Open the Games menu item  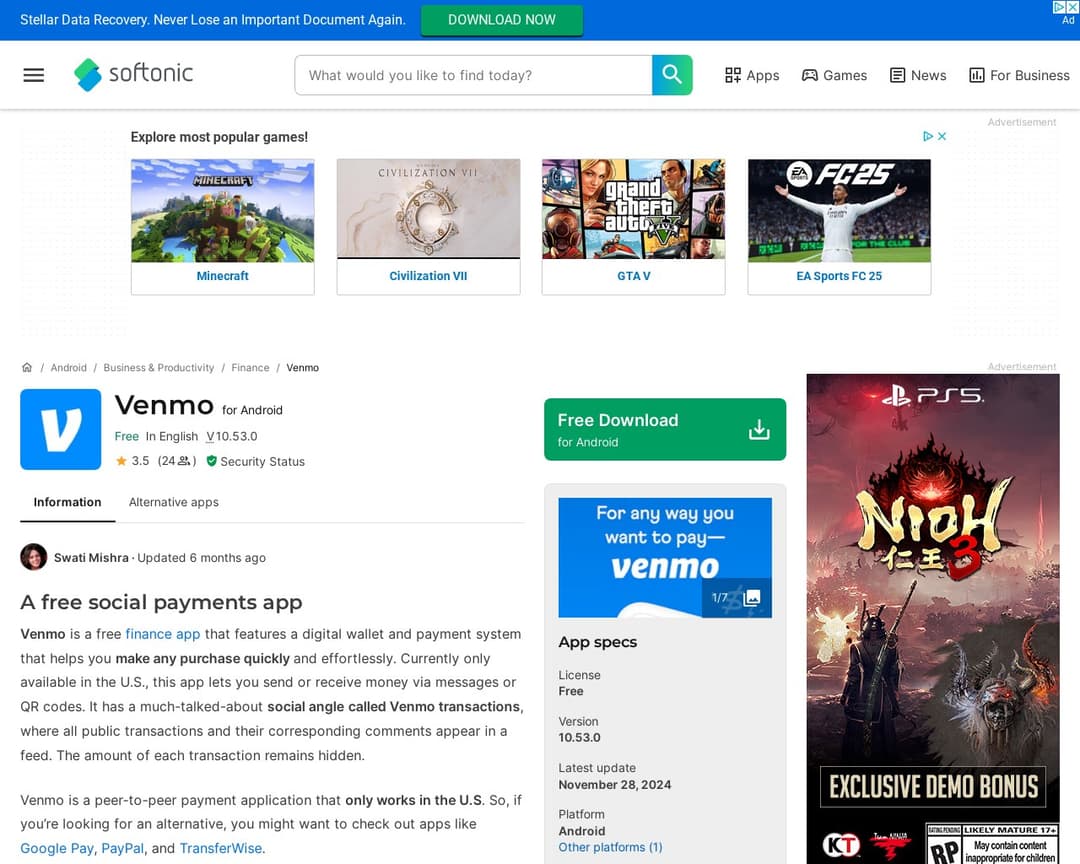click(x=834, y=75)
